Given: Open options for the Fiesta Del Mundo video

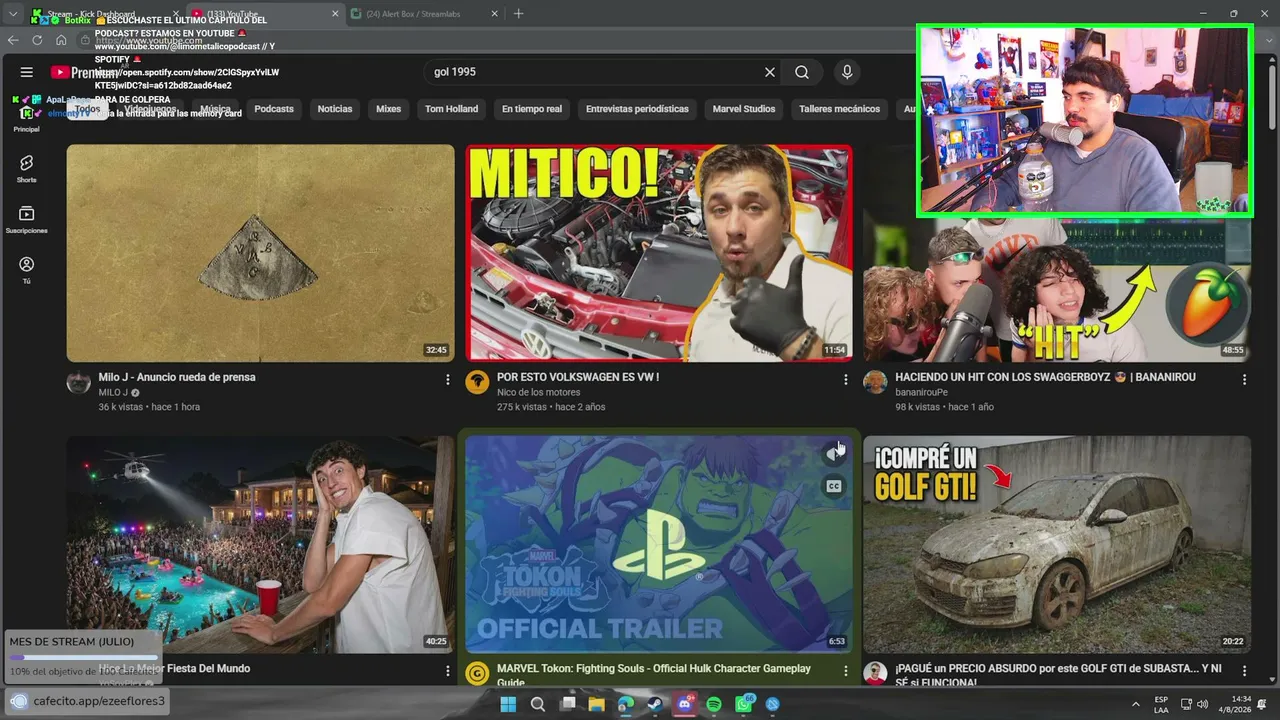Looking at the screenshot, I should (448, 671).
